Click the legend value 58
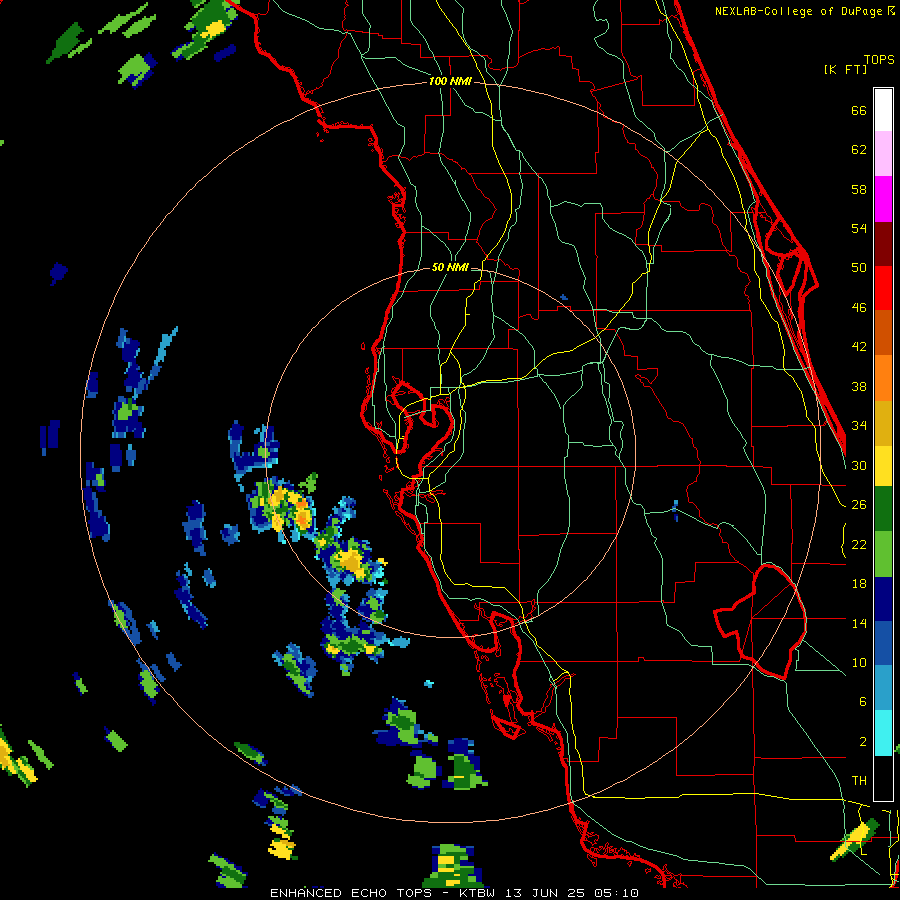 859,189
